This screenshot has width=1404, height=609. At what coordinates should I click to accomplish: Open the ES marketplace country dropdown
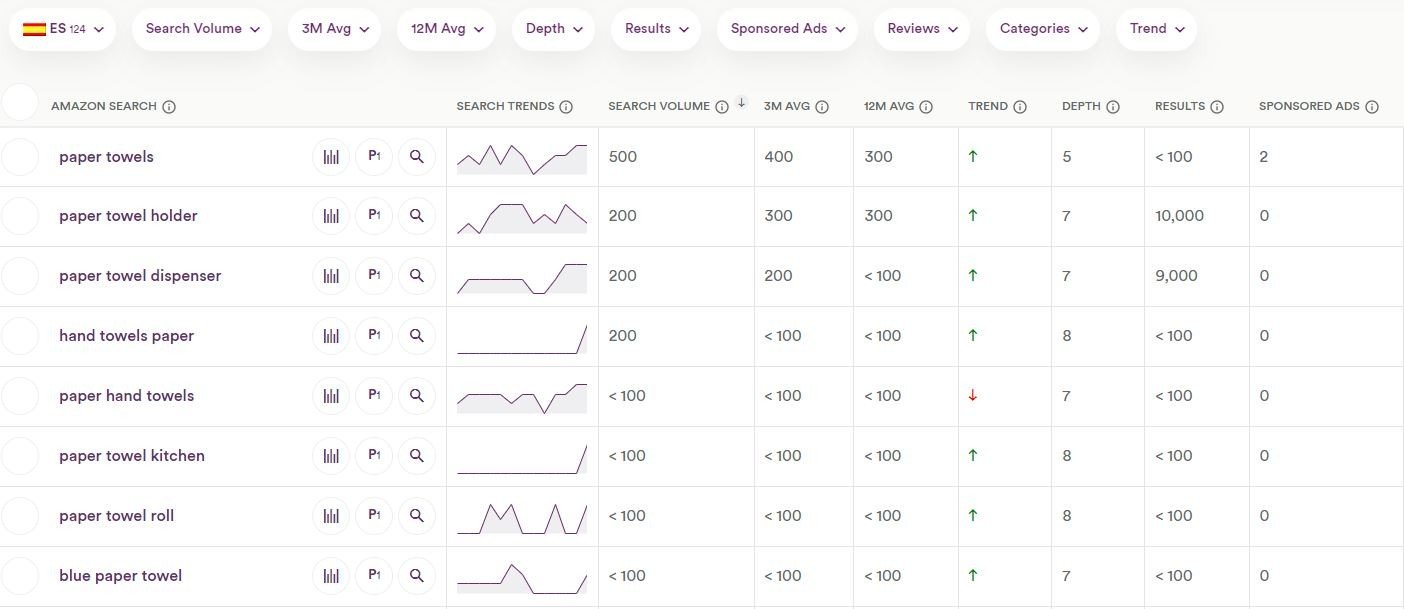pyautogui.click(x=63, y=29)
